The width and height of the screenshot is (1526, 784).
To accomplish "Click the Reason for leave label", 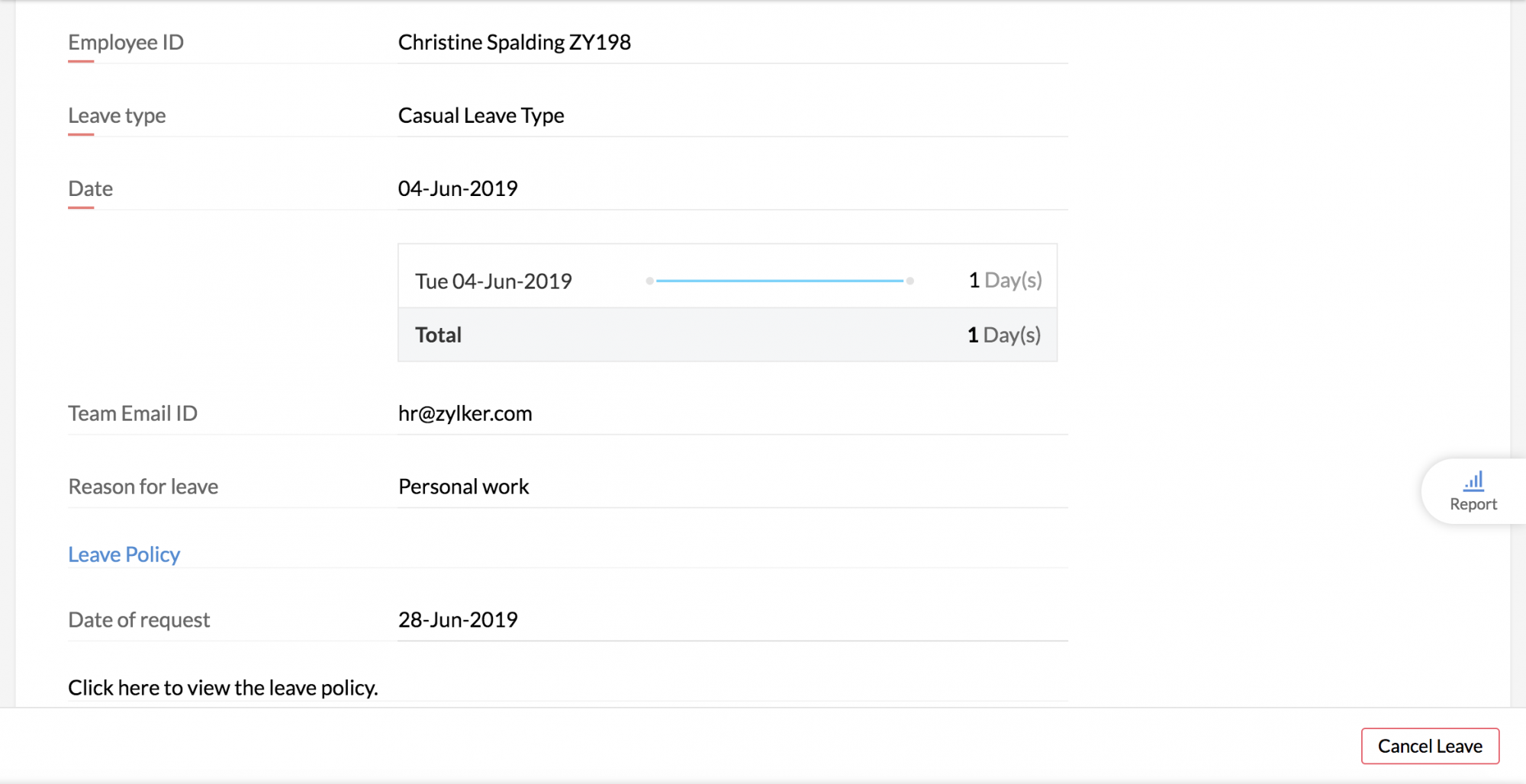I will click(x=143, y=487).
